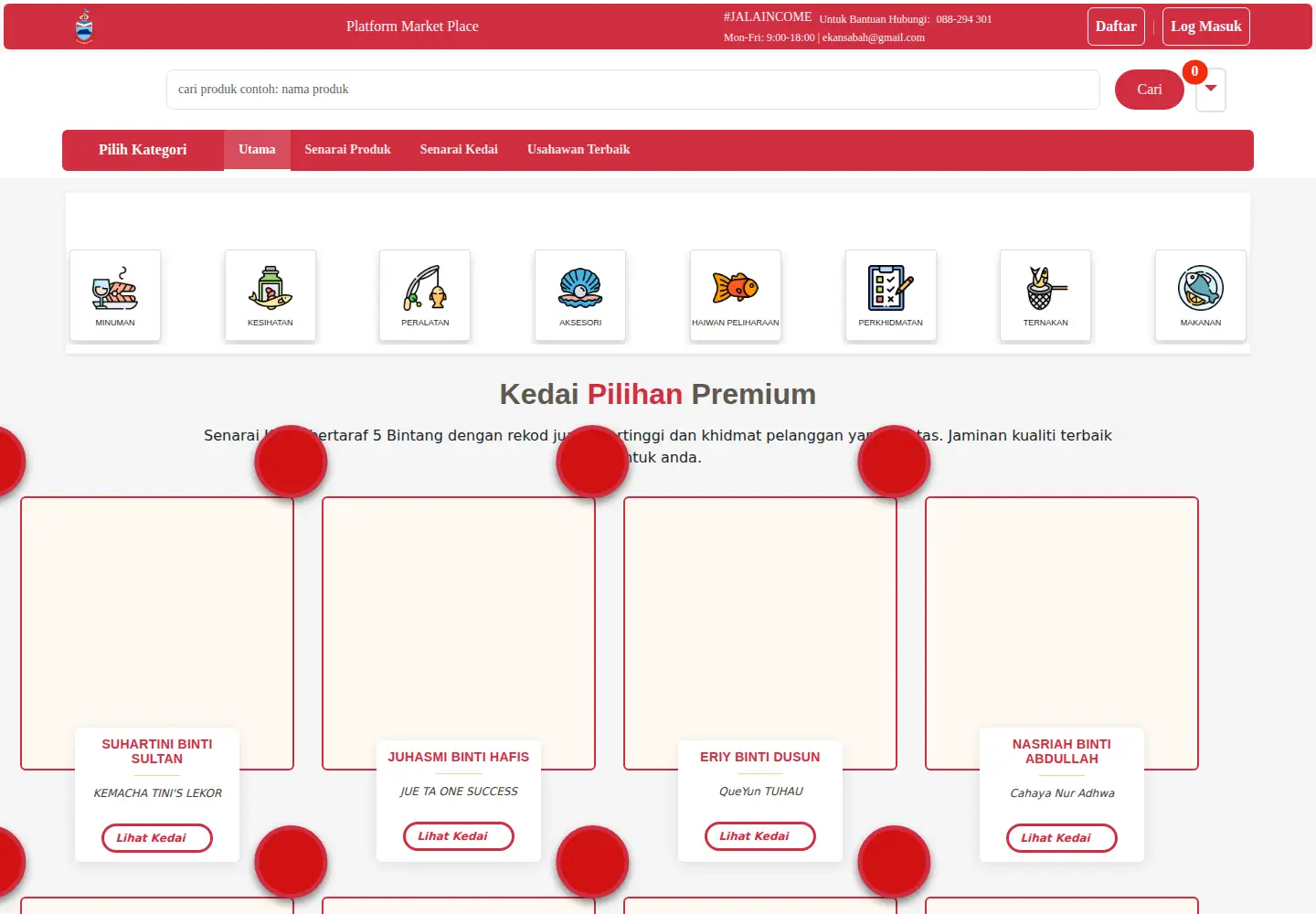Click Lihat Kedai for JUE TA ONE SUCCESS
The image size is (1316, 914).
tap(459, 836)
